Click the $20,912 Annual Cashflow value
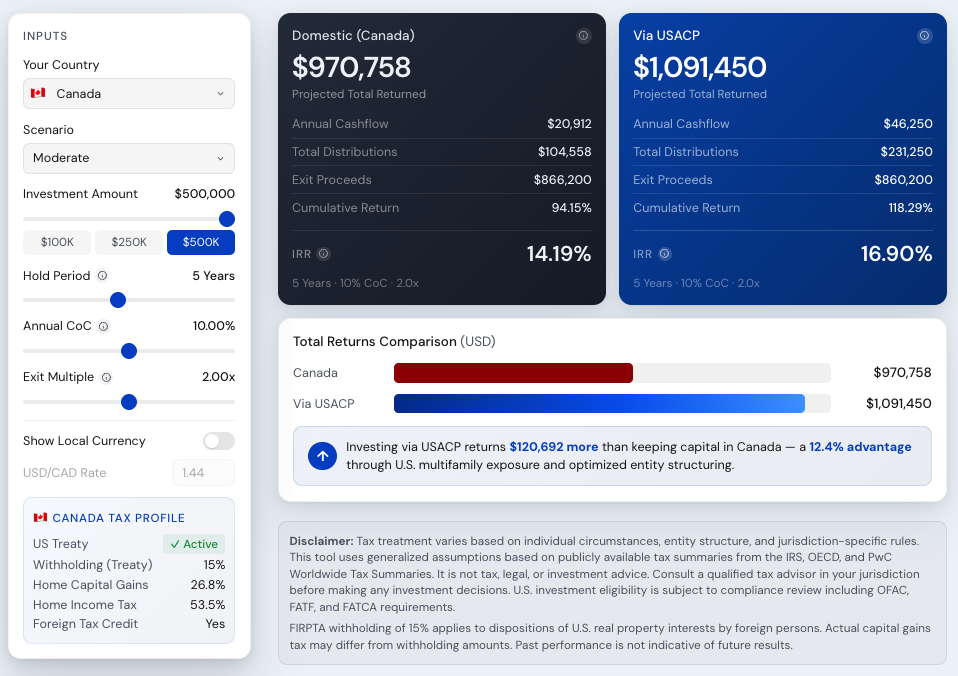The width and height of the screenshot is (958, 676). [x=569, y=124]
